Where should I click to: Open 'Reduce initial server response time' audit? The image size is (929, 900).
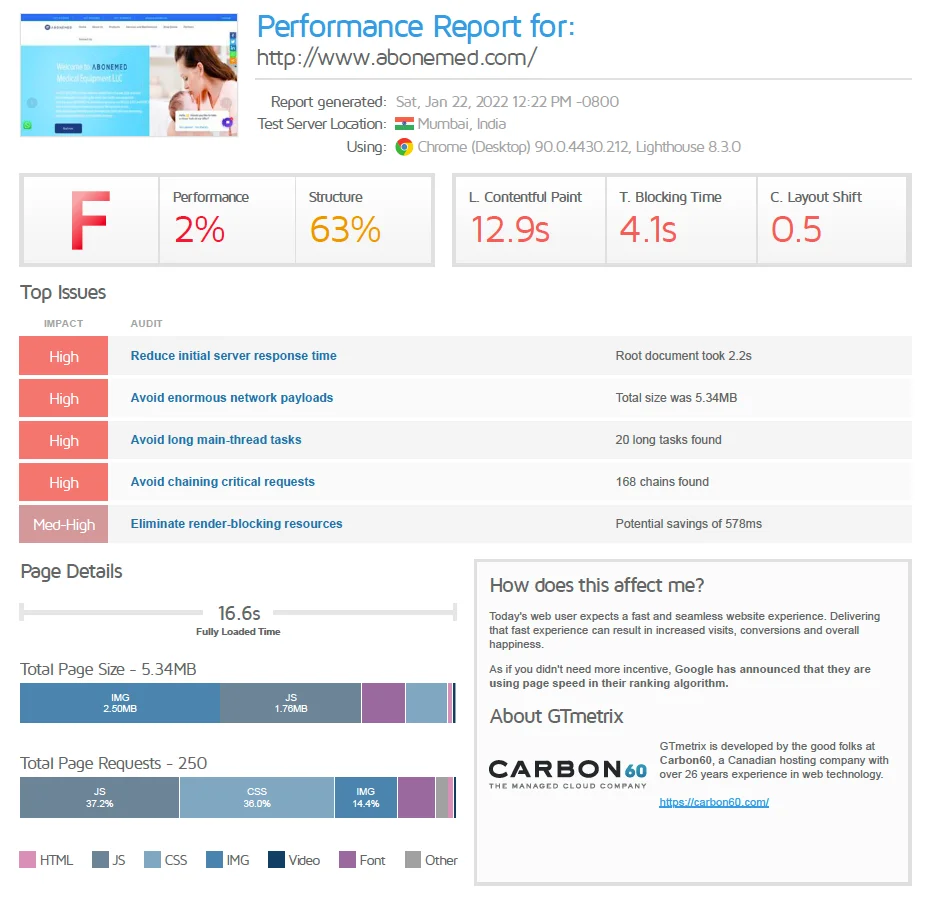233,356
